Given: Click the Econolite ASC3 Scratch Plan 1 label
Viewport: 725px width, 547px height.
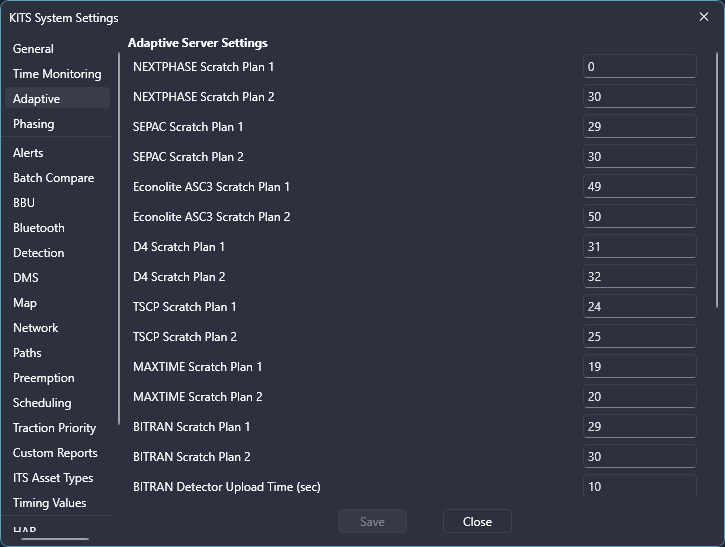Looking at the screenshot, I should pos(211,187).
